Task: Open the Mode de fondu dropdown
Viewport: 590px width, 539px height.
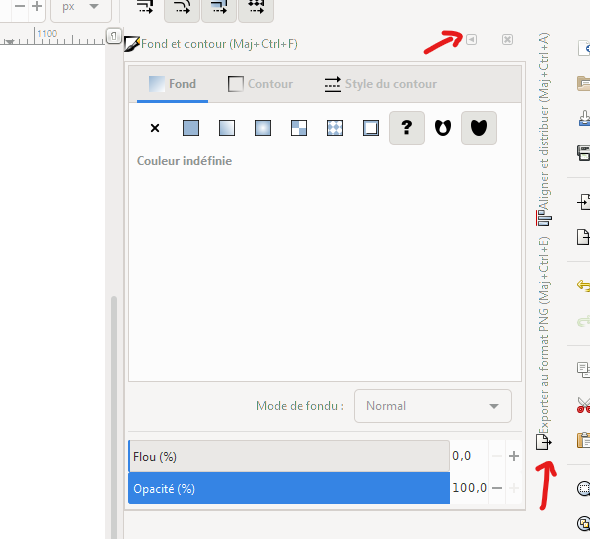Action: coord(433,406)
